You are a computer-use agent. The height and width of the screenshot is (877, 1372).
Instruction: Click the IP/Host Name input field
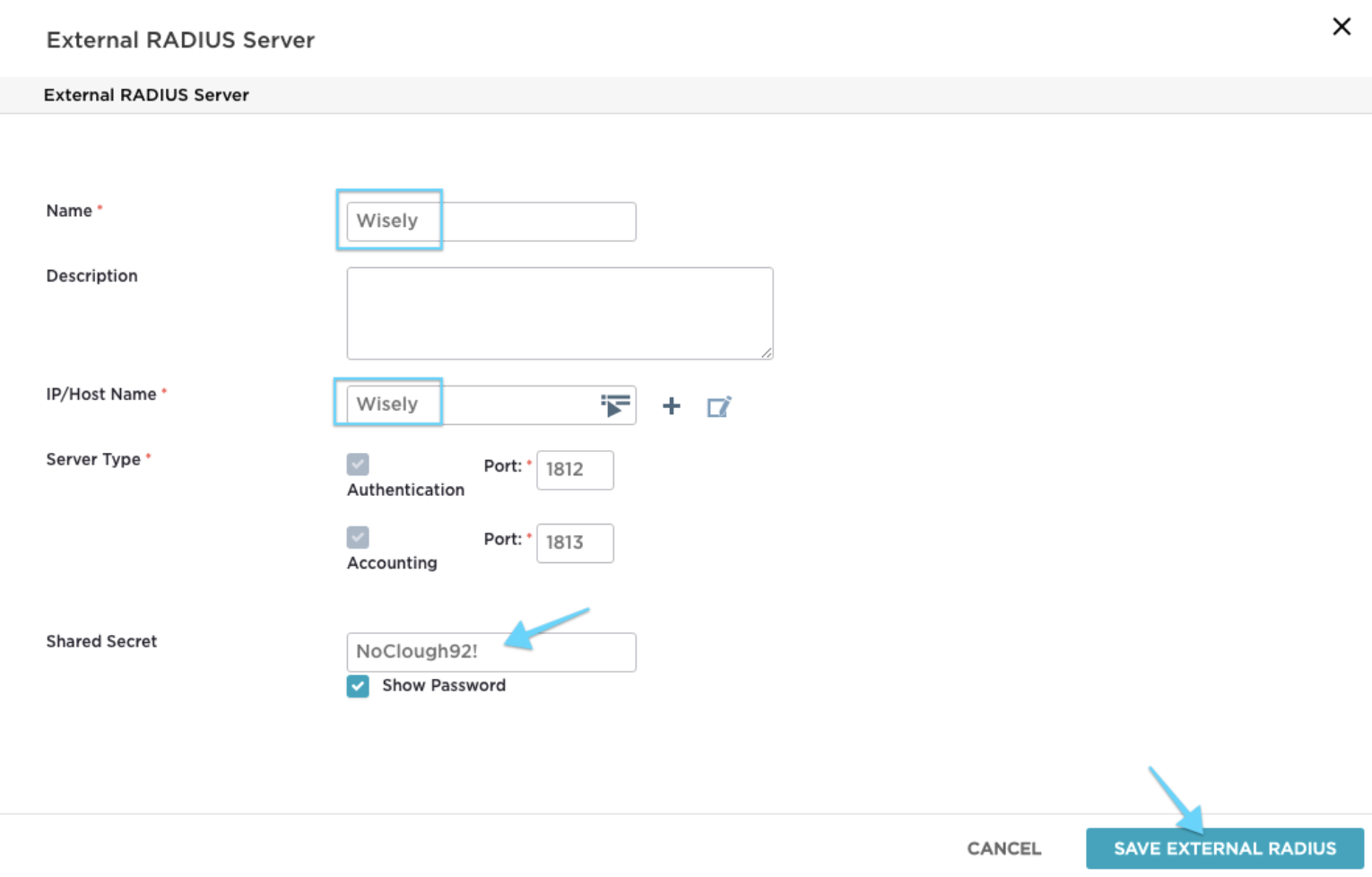[x=473, y=405]
